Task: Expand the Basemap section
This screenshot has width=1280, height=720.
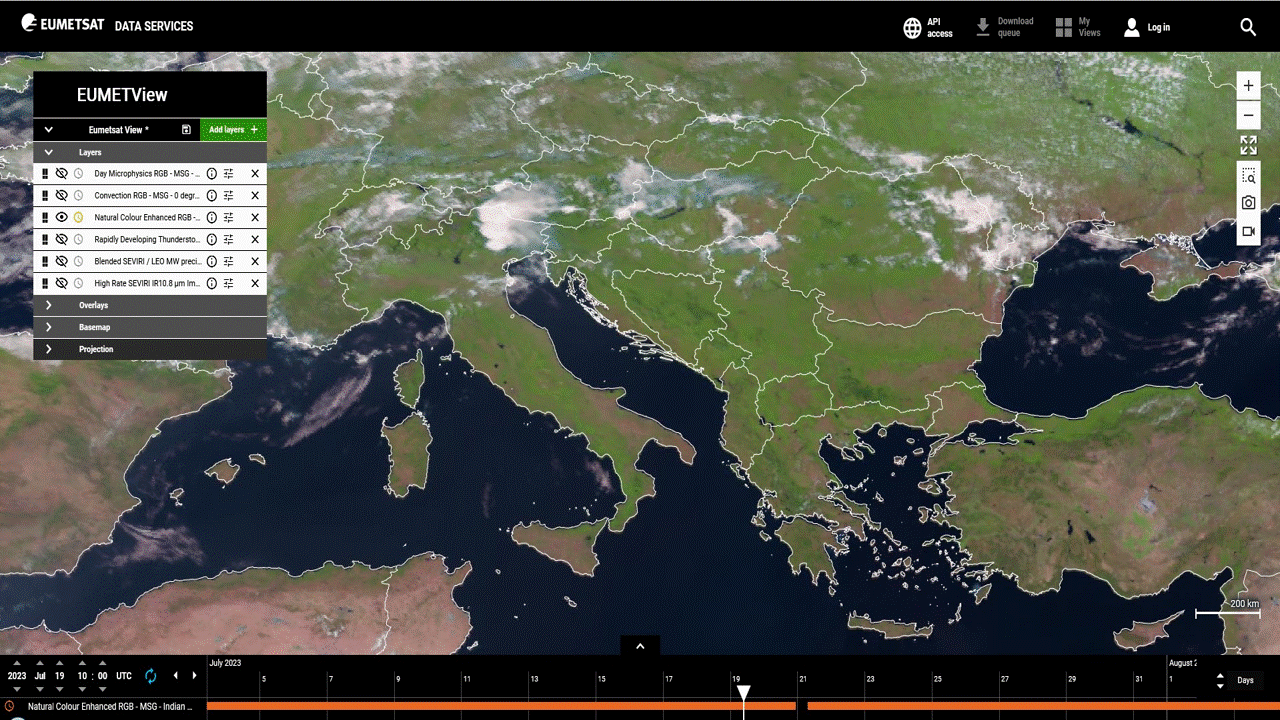Action: [48, 327]
